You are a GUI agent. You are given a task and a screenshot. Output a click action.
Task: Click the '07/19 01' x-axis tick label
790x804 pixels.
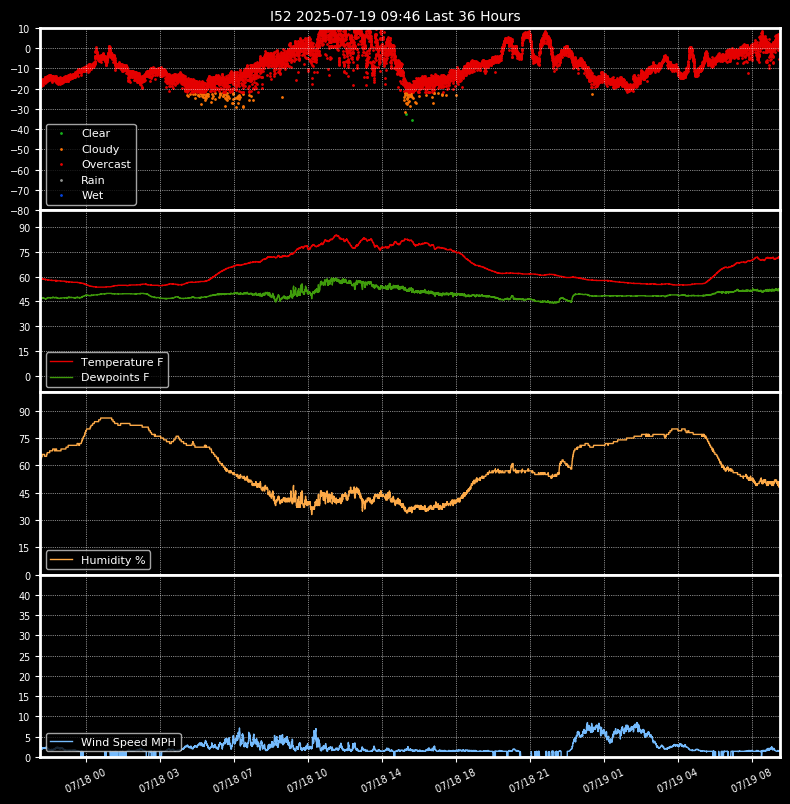coord(603,780)
